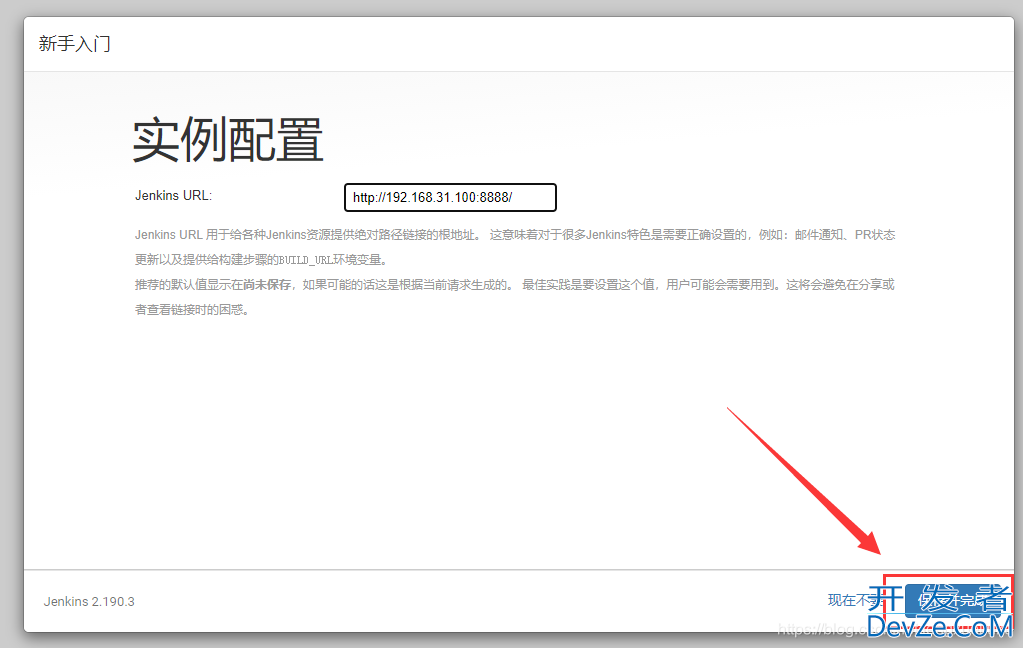This screenshot has width=1023, height=648.
Task: Click the 实例配置 heading
Action: pos(228,140)
